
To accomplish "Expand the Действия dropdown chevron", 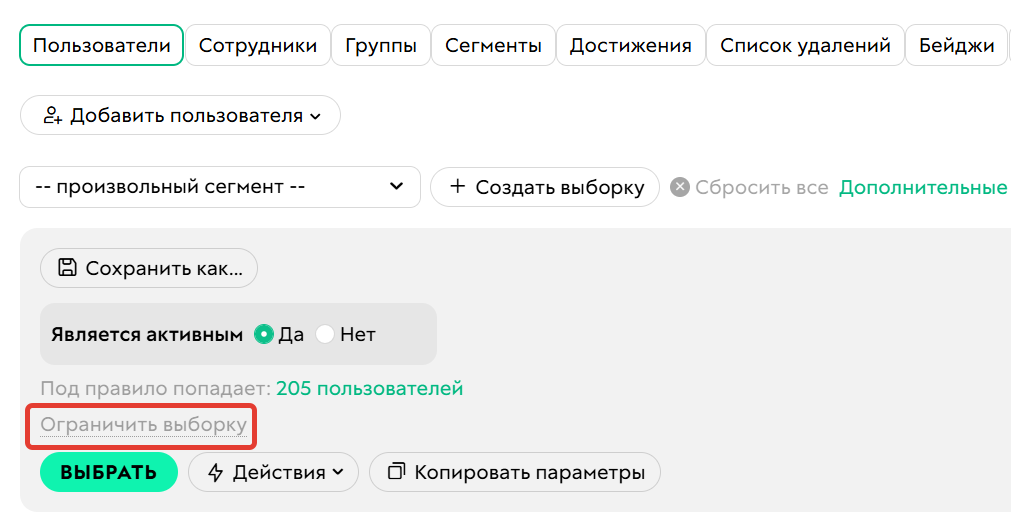I will [x=338, y=473].
